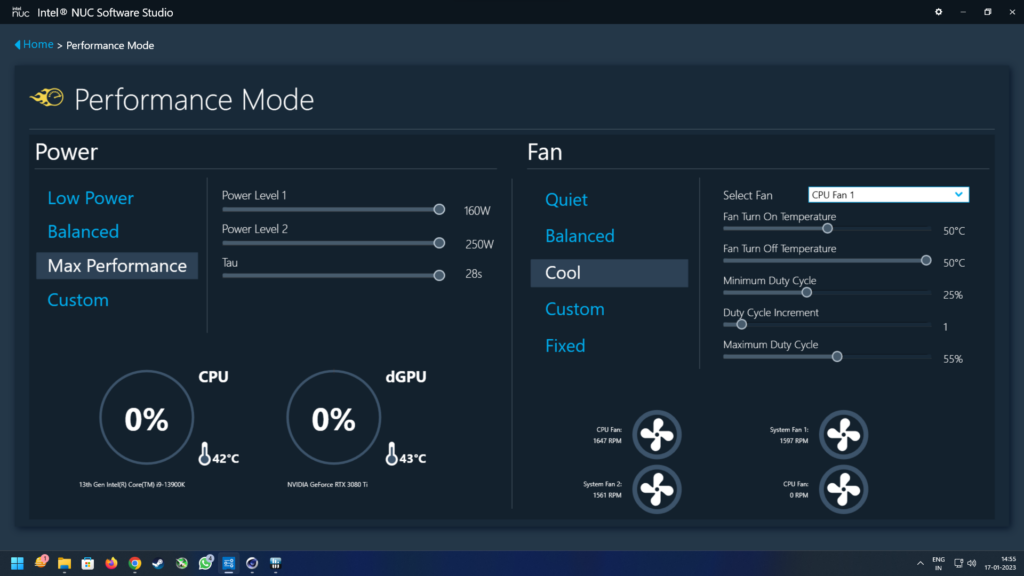This screenshot has width=1024, height=576.
Task: Open Steam from the taskbar
Action: 158,563
